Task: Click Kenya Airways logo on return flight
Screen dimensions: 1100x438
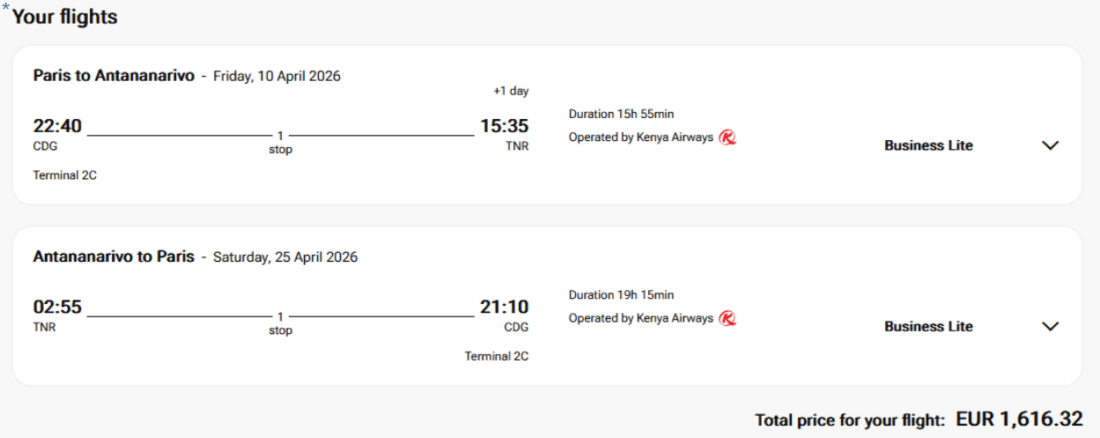Action: coord(727,318)
